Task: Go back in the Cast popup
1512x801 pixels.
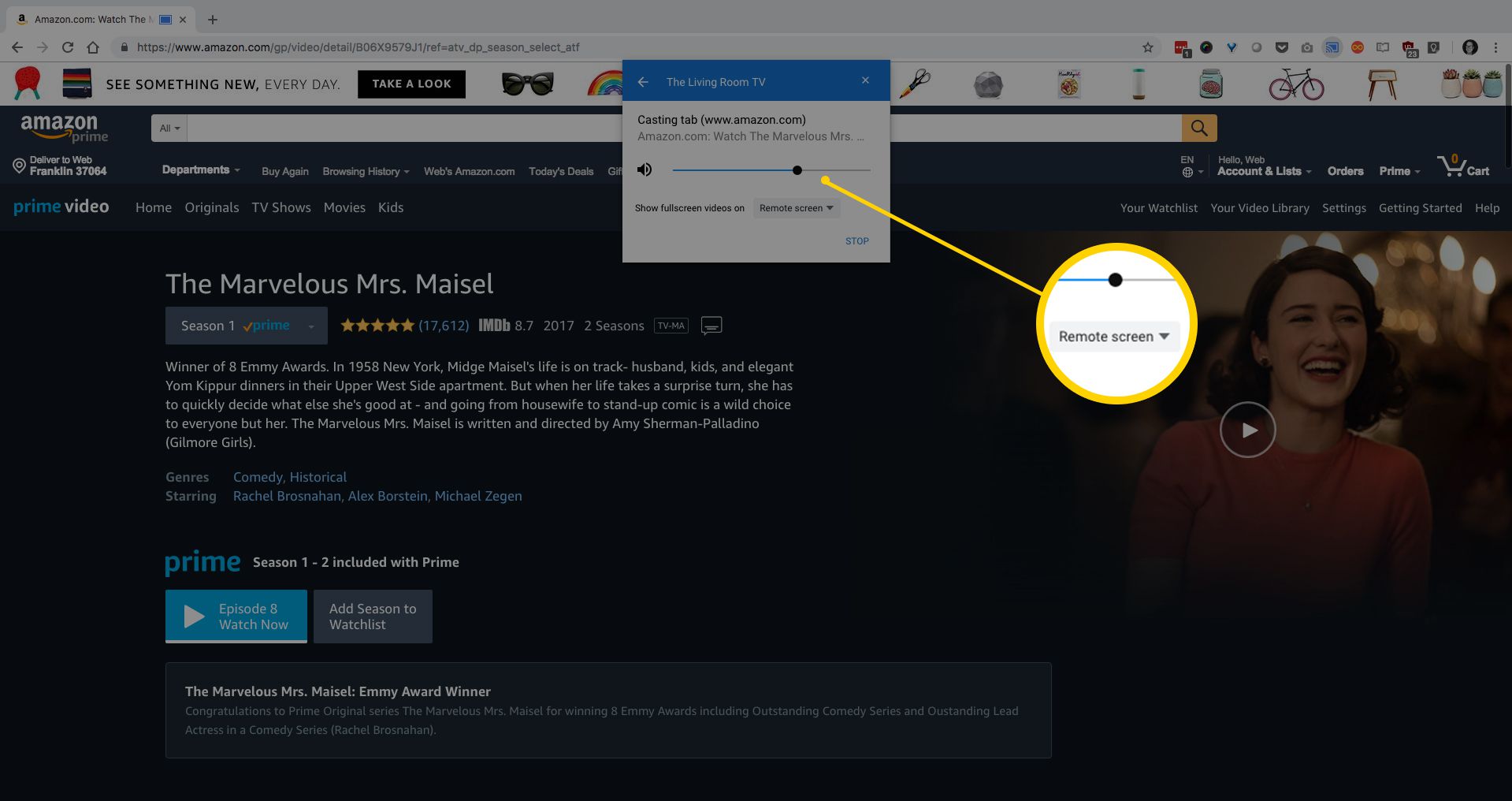Action: [643, 82]
